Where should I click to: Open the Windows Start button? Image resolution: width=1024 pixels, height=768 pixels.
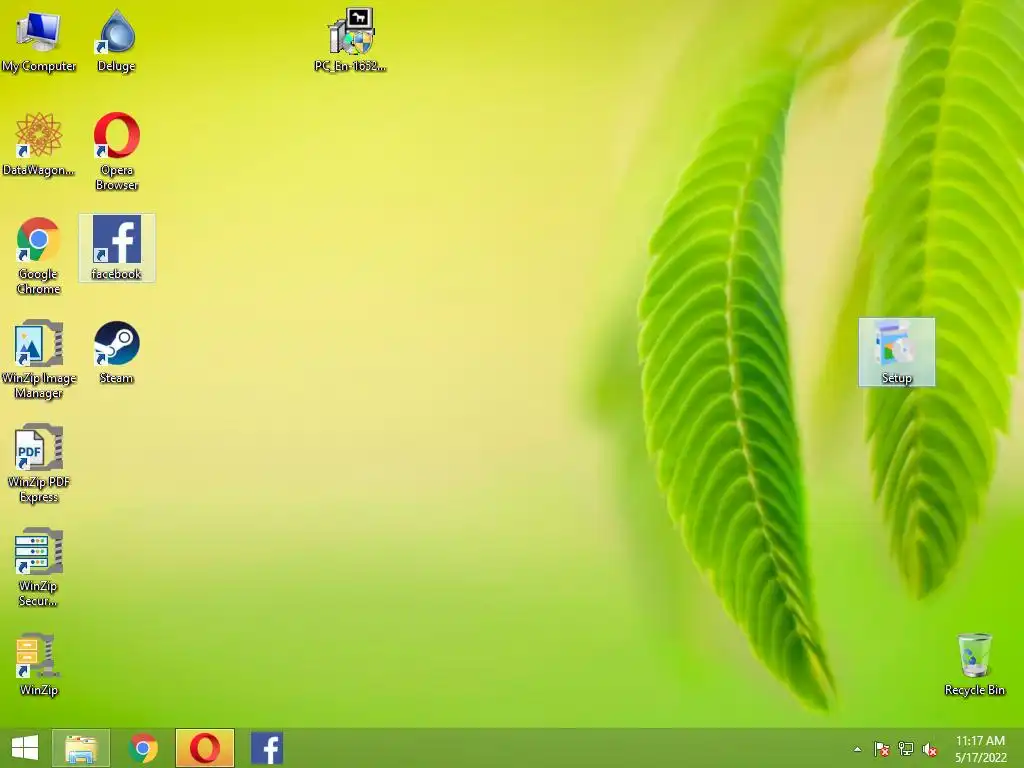click(25, 748)
